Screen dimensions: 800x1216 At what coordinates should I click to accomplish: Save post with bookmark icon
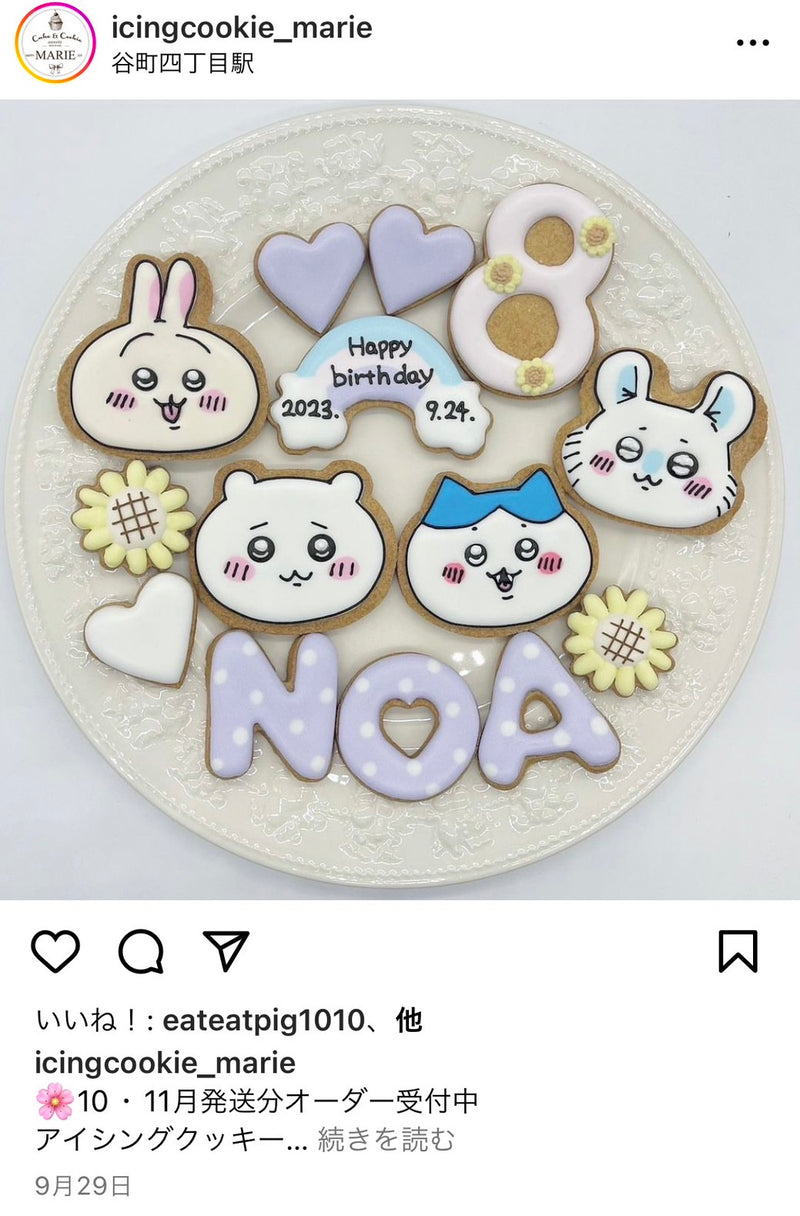738,951
